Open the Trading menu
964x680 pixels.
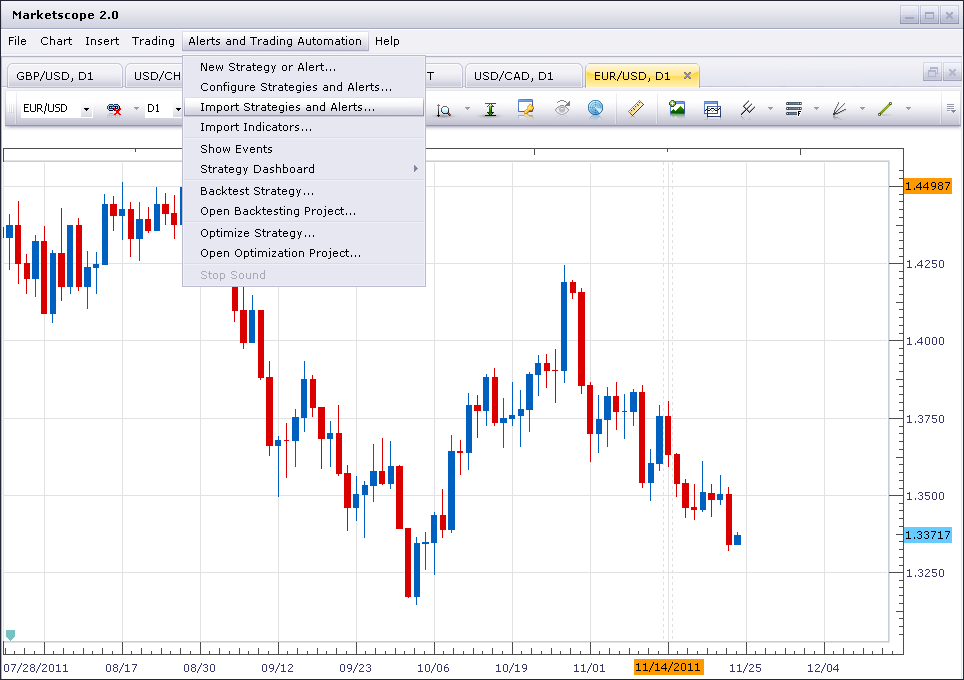(153, 41)
